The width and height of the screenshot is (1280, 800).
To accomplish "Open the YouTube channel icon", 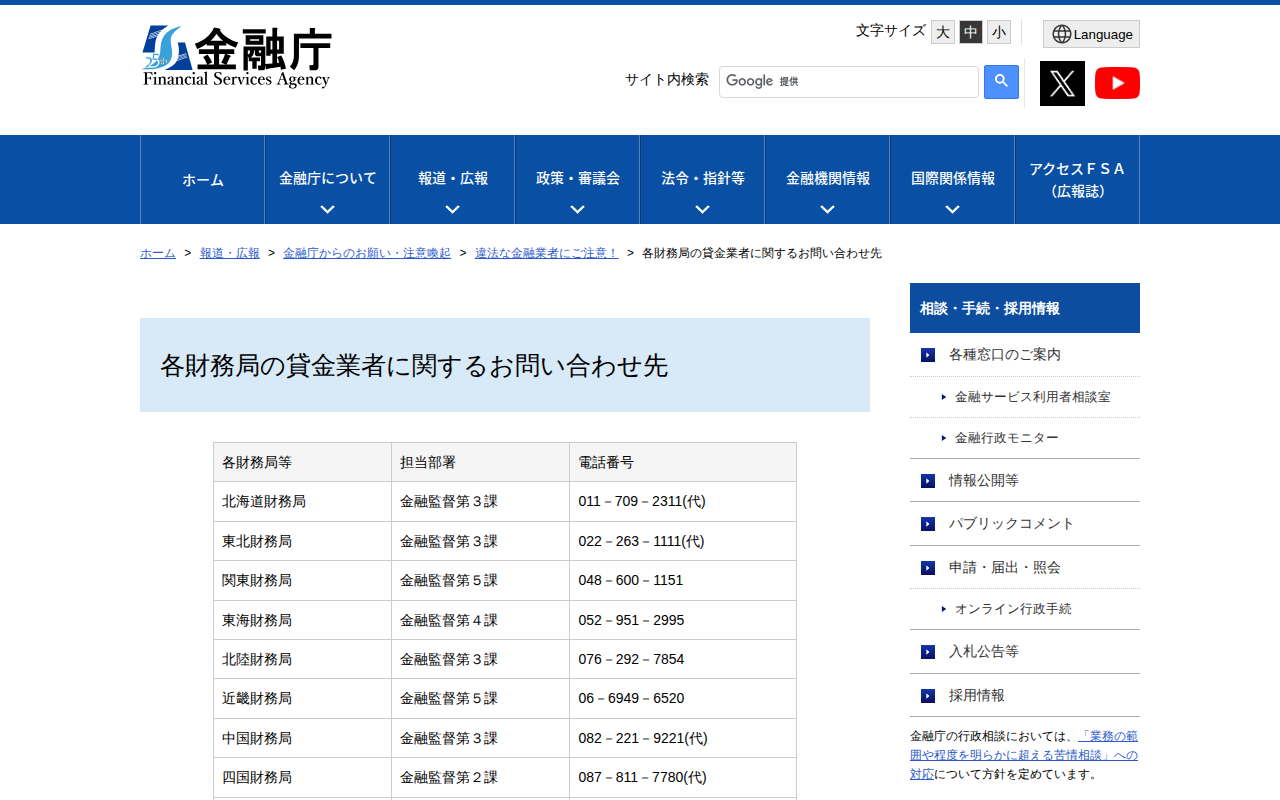I will 1117,83.
